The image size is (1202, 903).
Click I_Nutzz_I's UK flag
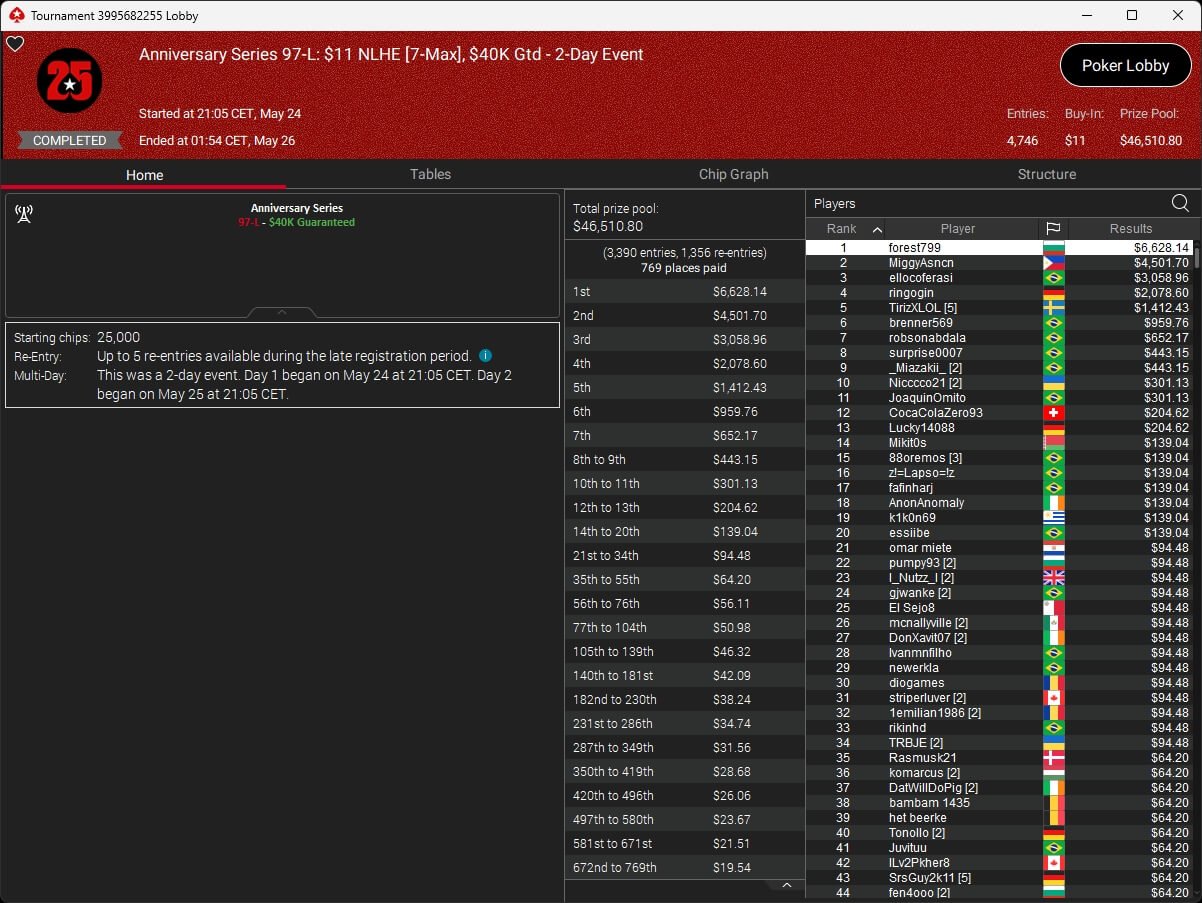point(1054,578)
